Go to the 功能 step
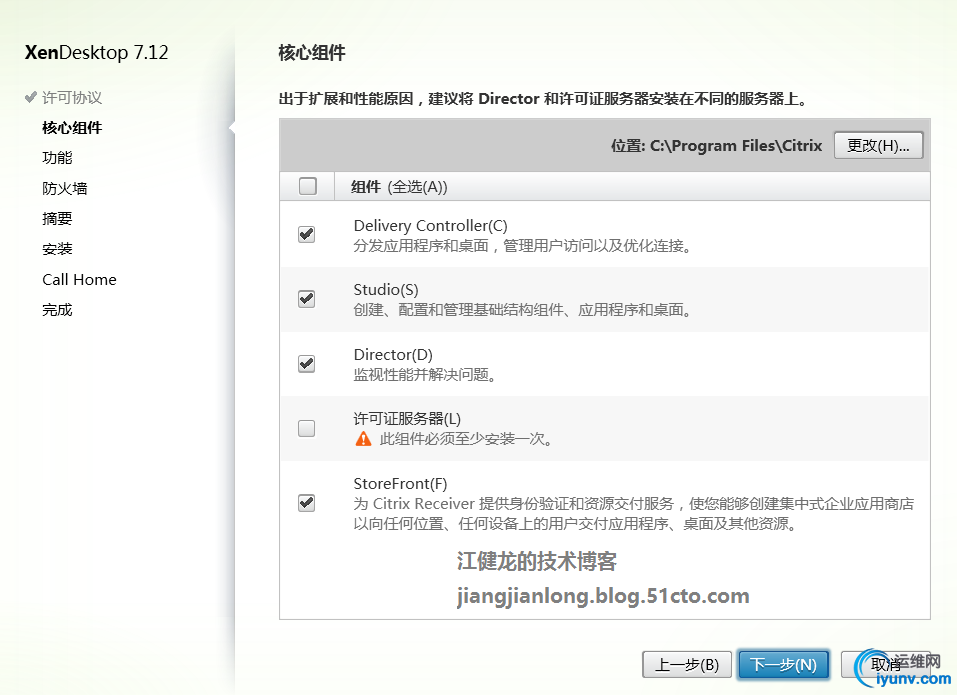This screenshot has height=695, width=957. (57, 158)
